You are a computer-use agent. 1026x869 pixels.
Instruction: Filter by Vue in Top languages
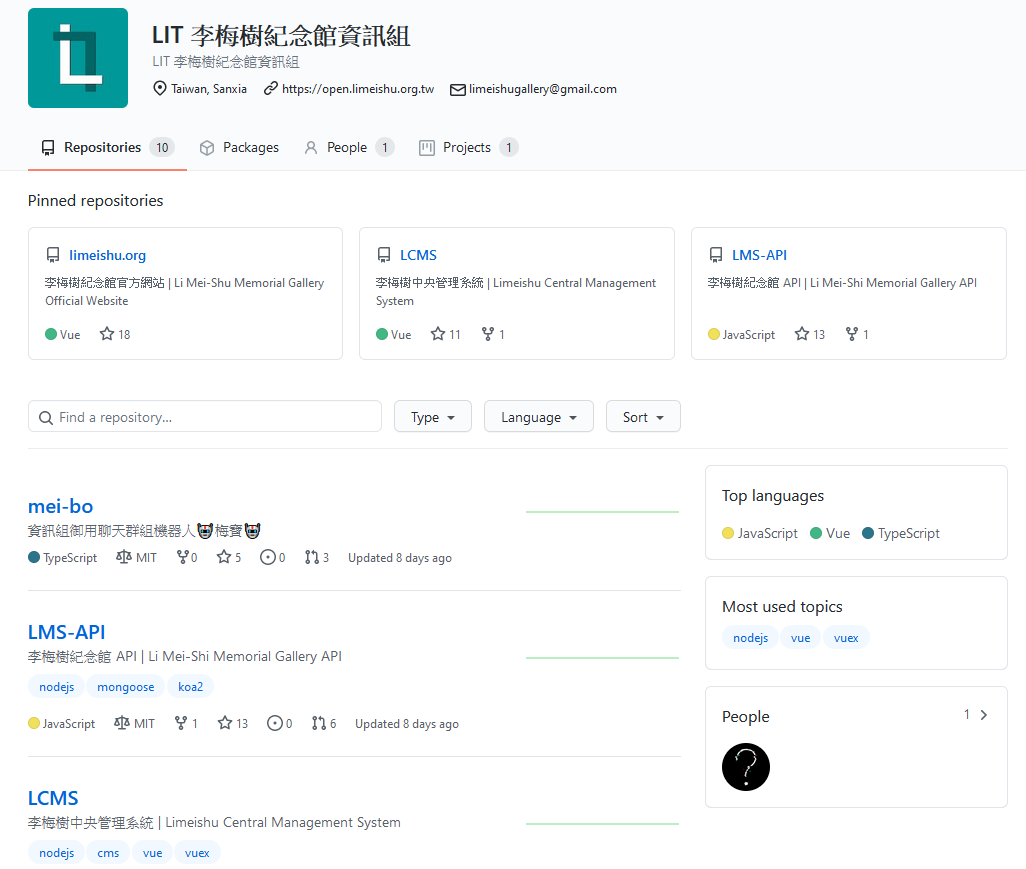point(830,533)
